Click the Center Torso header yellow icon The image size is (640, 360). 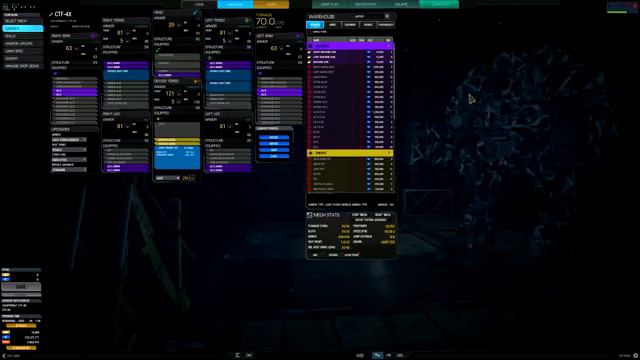[196, 81]
